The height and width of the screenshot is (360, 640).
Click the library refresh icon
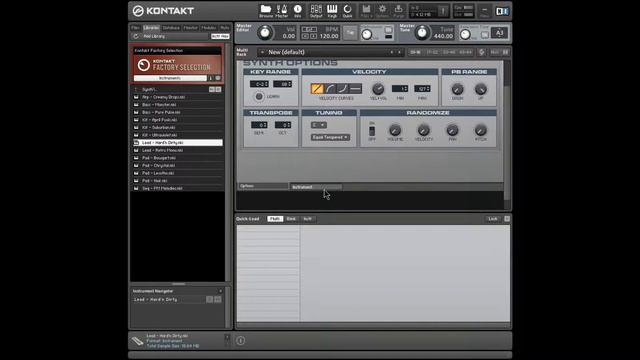tap(136, 36)
